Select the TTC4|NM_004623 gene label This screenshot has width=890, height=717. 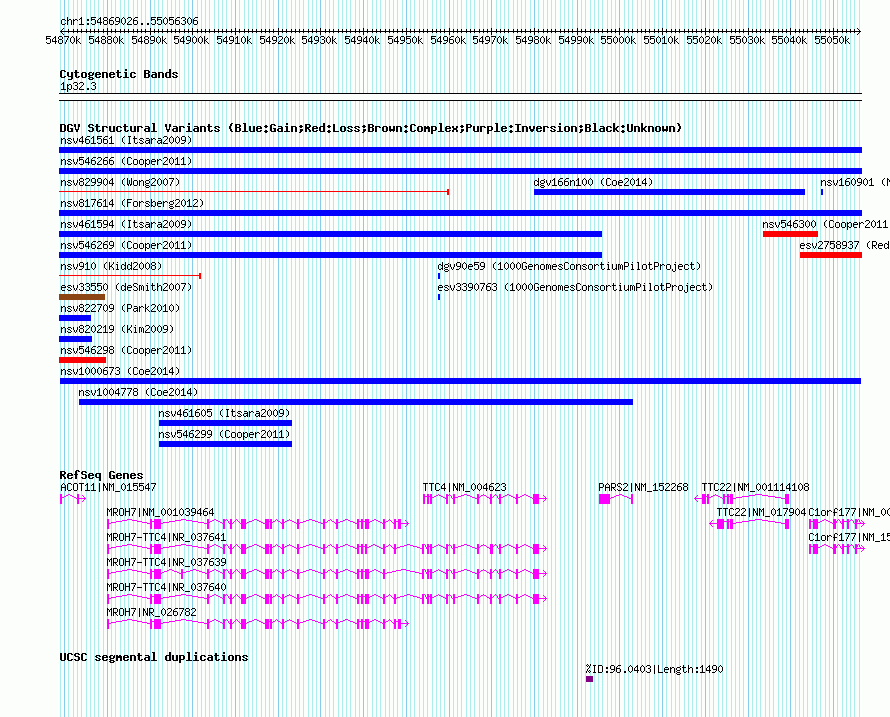(x=464, y=487)
